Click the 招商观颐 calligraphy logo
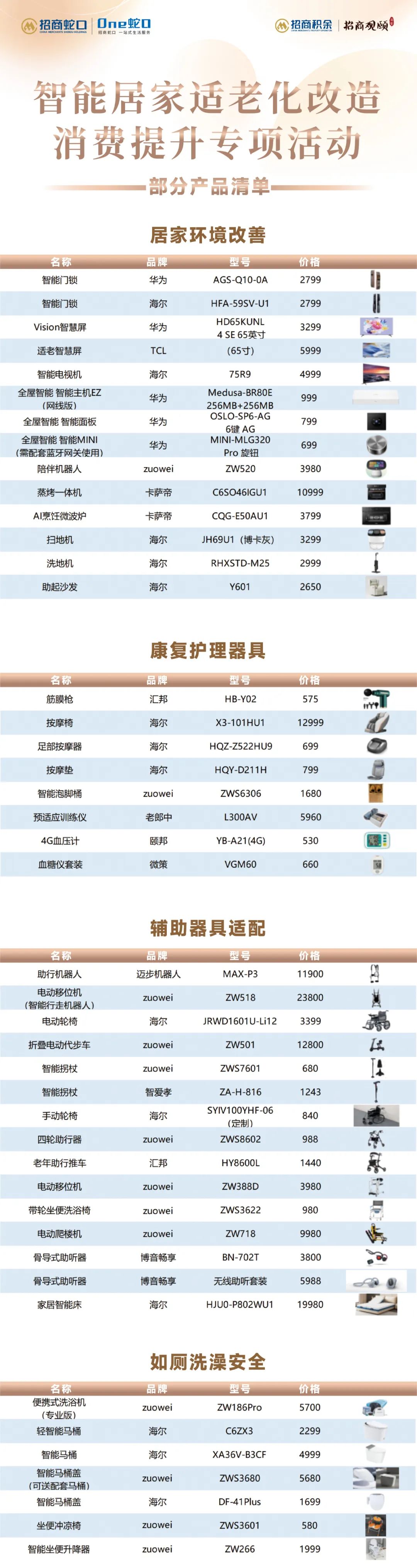 369,24
